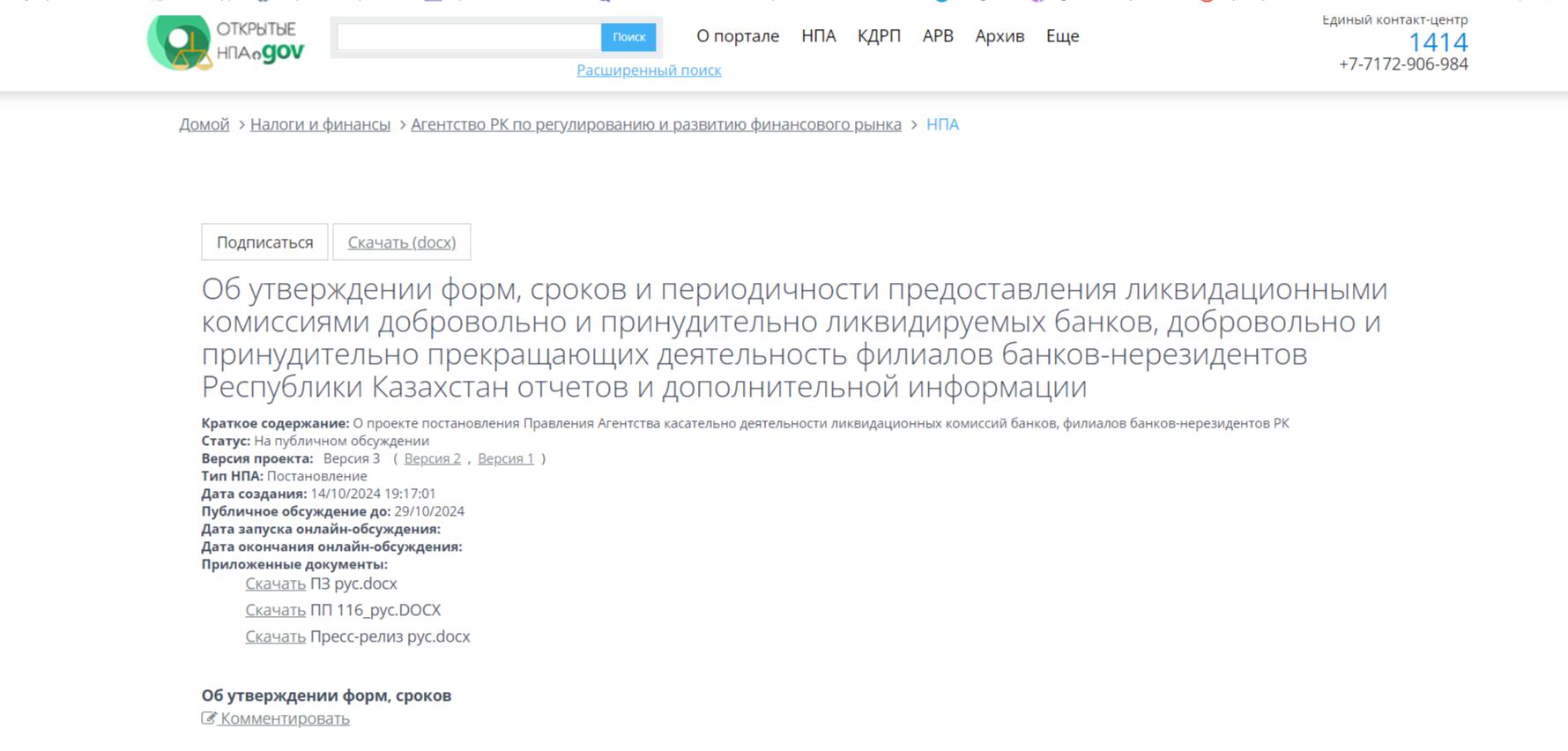
Task: Click the Об утверждении форм, сроков subheading
Action: coord(326,695)
